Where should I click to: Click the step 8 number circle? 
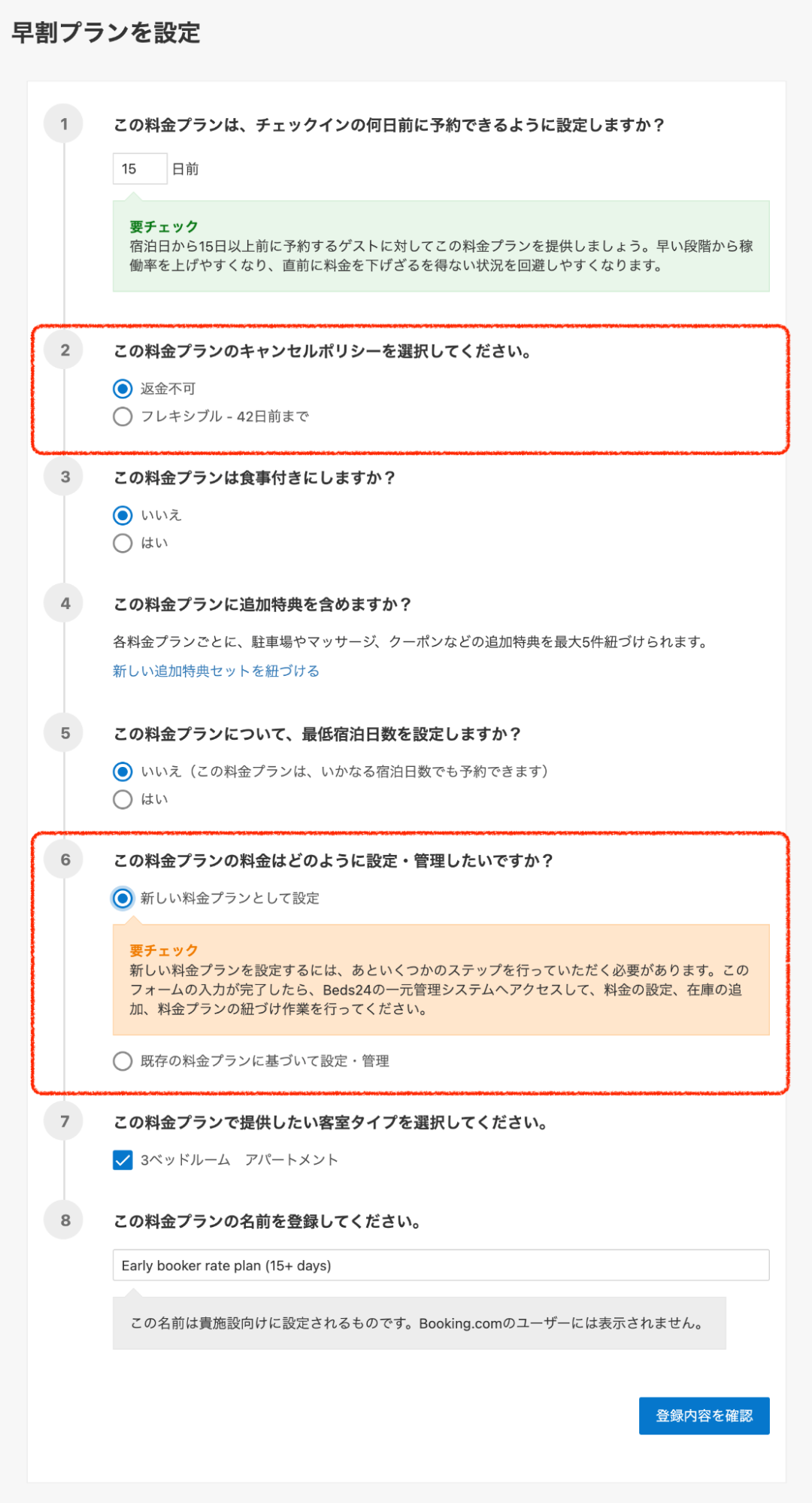[65, 1220]
